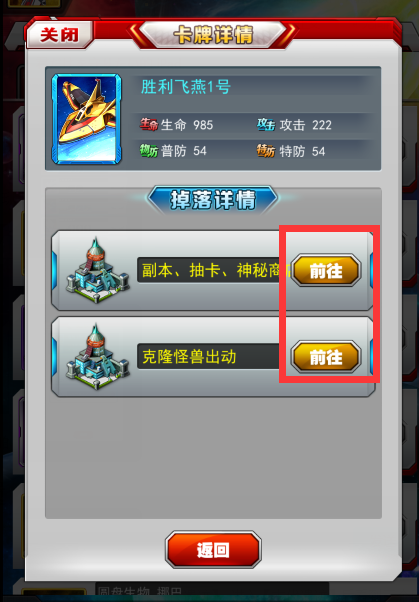Click the 克隆怪兽出动 source label
The height and width of the screenshot is (602, 419).
click(189, 357)
